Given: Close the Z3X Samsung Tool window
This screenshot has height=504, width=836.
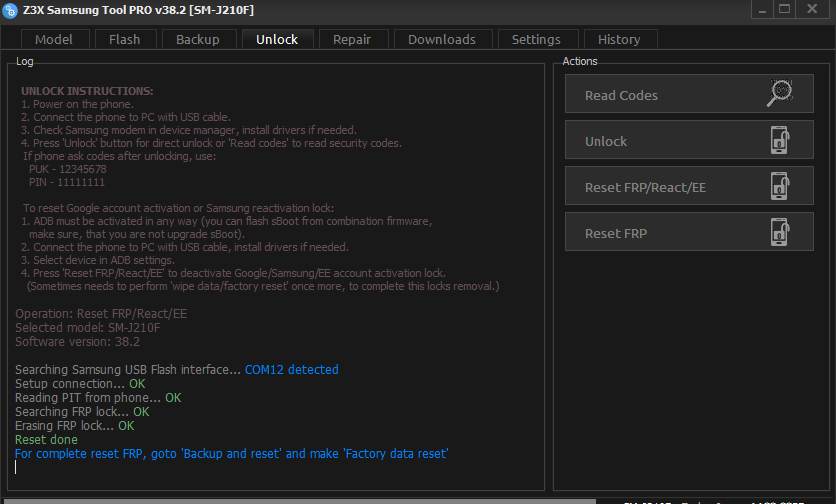Looking at the screenshot, I should click(812, 10).
